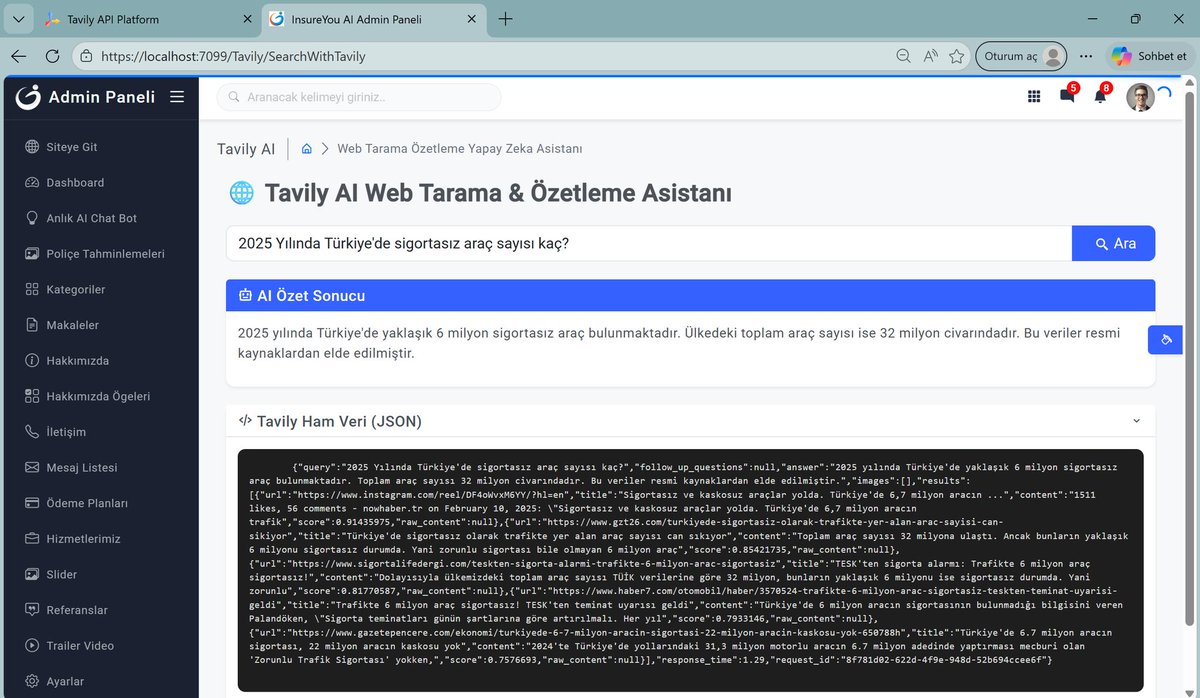1200x698 pixels.
Task: Open a new browser tab
Action: [505, 19]
